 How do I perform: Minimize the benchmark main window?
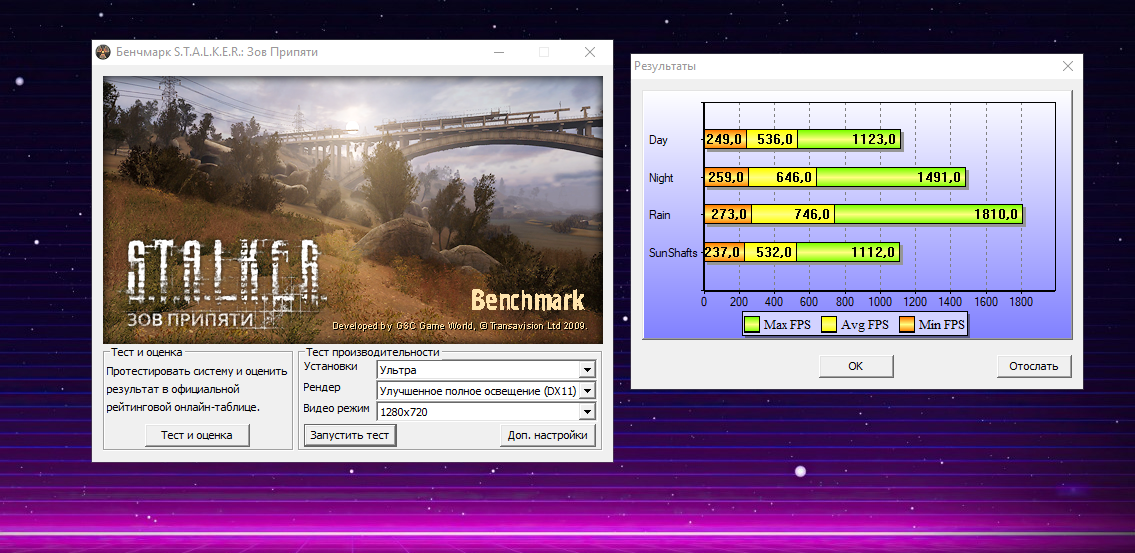499,52
